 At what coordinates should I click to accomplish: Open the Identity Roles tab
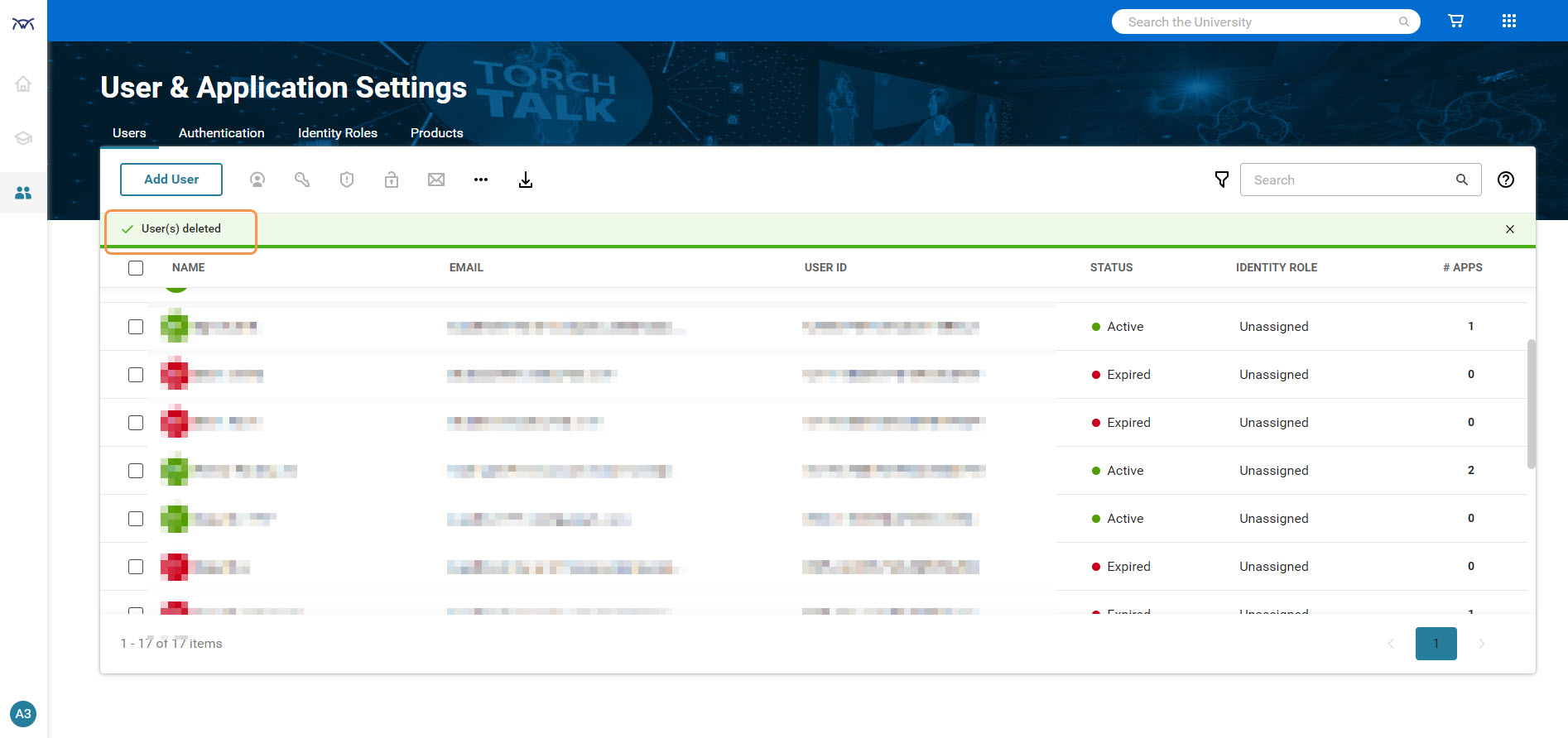click(x=337, y=133)
